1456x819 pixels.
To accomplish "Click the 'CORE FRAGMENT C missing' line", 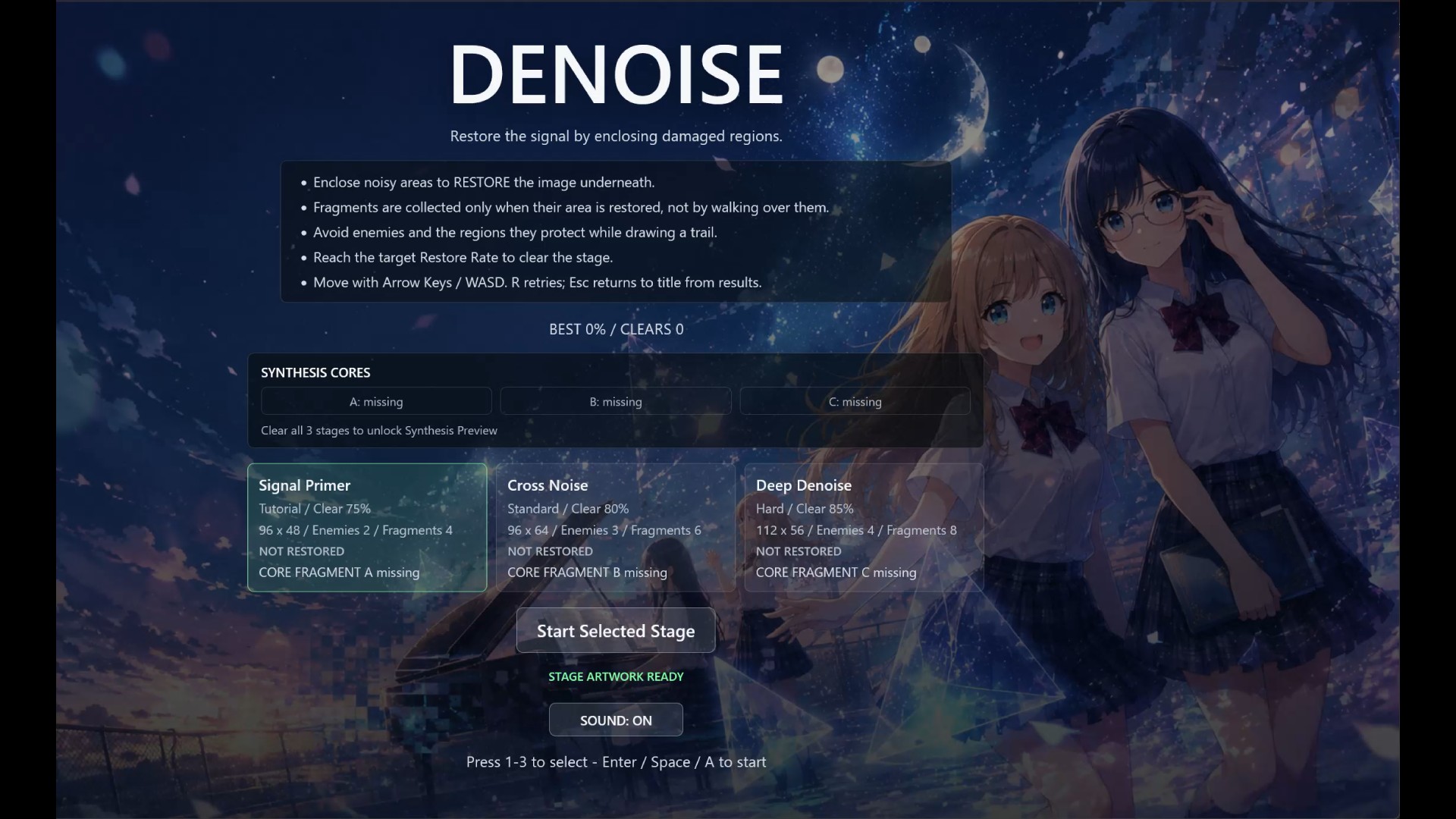I will point(836,573).
